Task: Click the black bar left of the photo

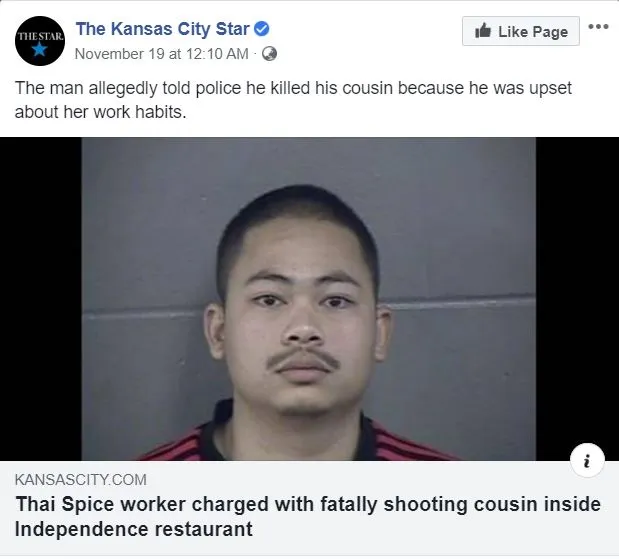Action: click(41, 299)
